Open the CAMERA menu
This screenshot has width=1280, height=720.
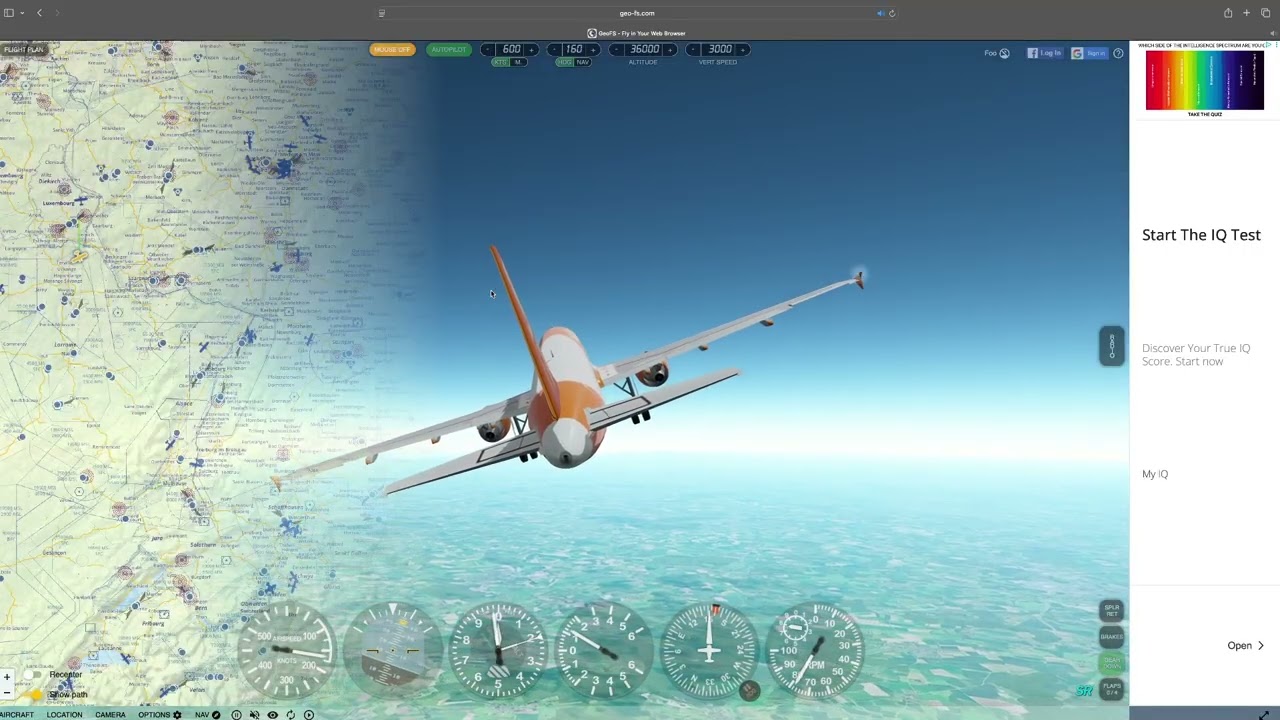click(110, 715)
